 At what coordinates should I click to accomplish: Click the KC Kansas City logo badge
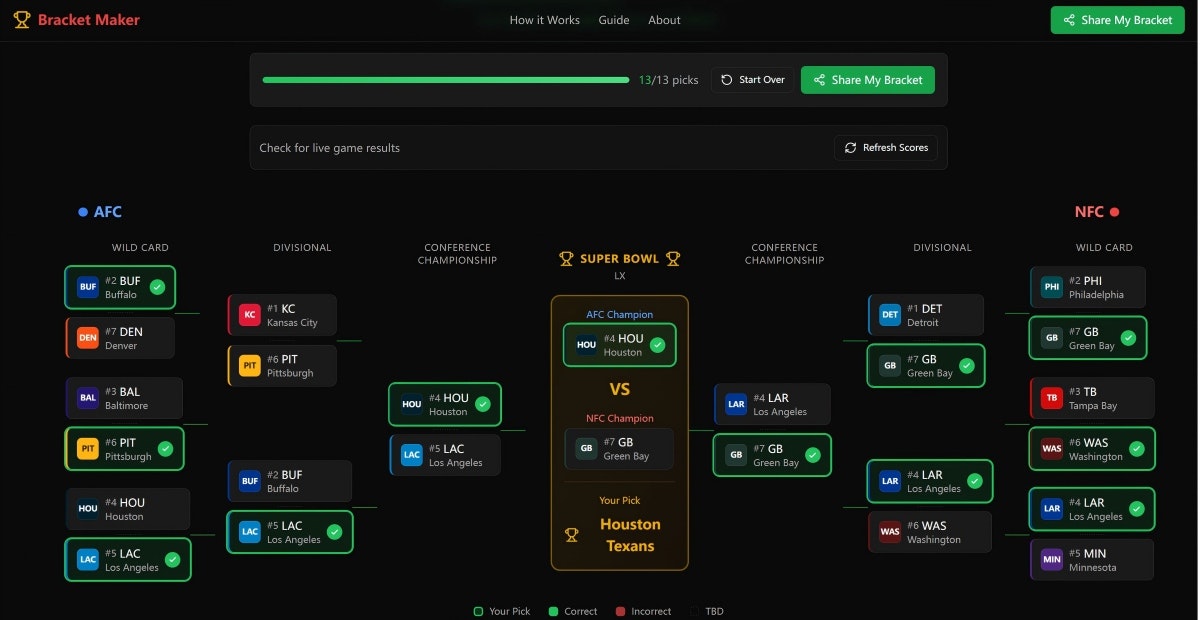click(x=249, y=314)
